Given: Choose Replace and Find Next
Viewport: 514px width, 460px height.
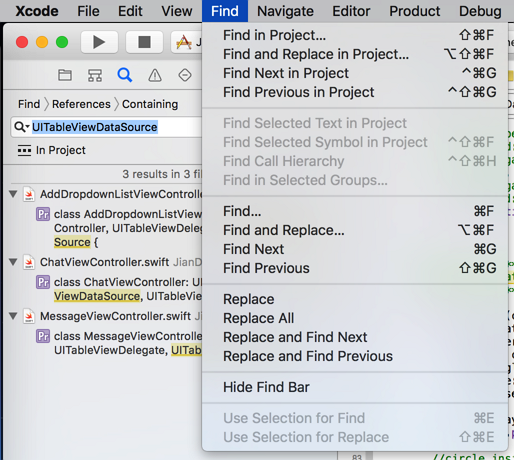Looking at the screenshot, I should point(355,337).
